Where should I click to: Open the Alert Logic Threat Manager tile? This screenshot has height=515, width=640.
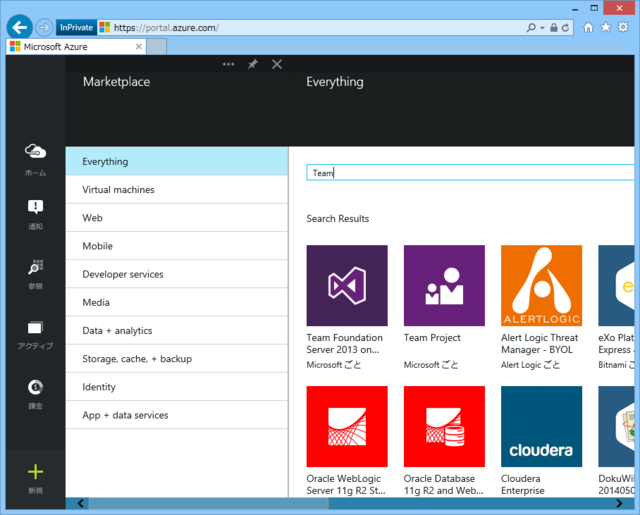541,285
